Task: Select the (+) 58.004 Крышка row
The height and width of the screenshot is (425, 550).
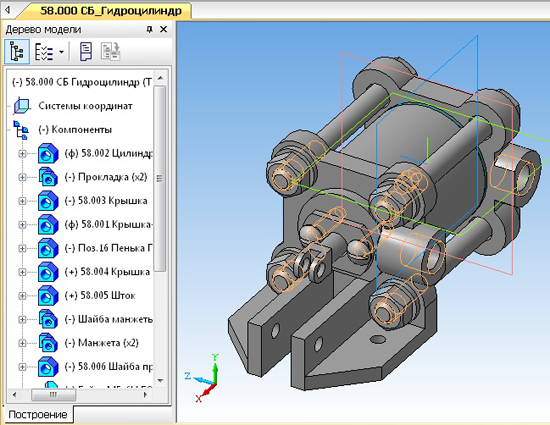Action: click(107, 272)
